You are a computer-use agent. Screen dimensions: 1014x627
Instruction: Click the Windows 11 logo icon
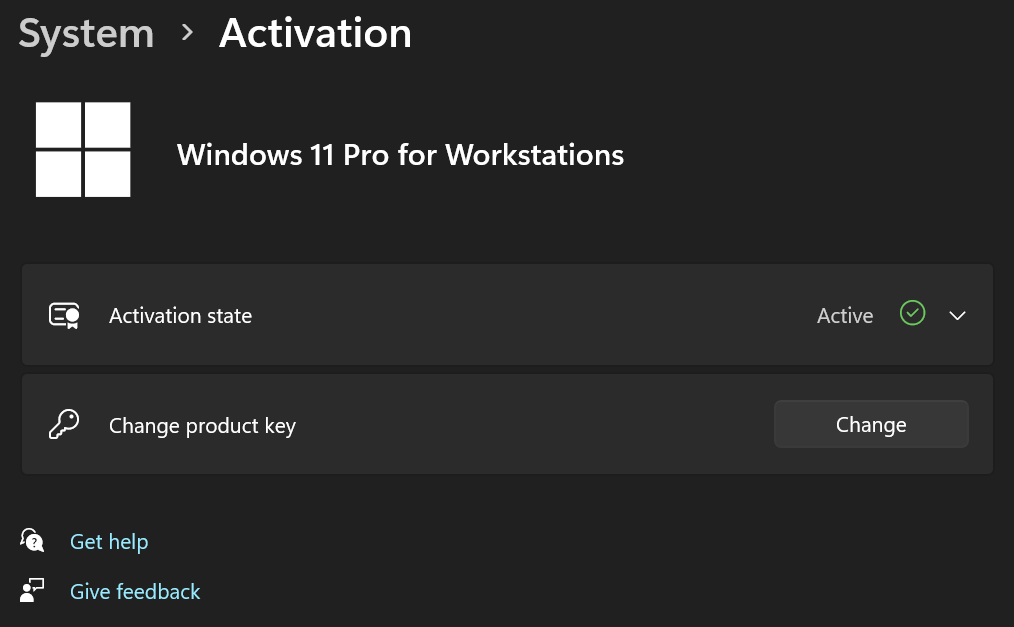[x=83, y=148]
